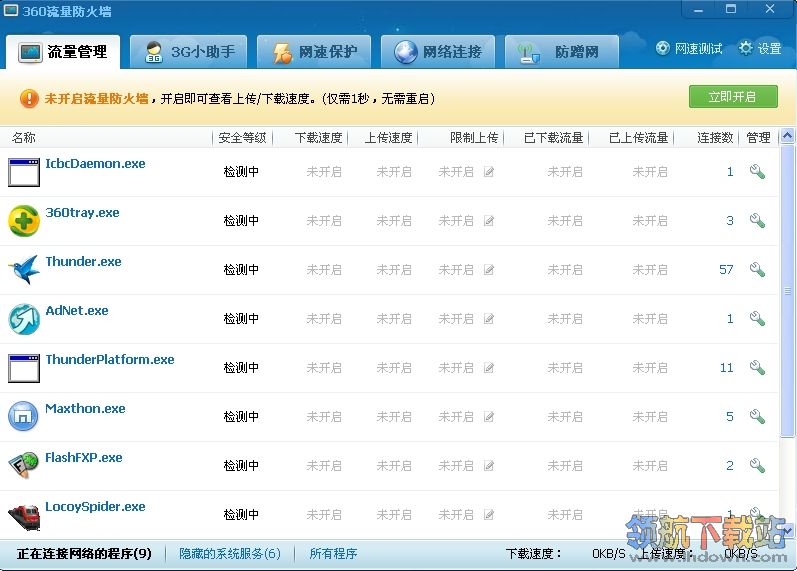Click scrollbar up arrow of process list

coord(787,136)
